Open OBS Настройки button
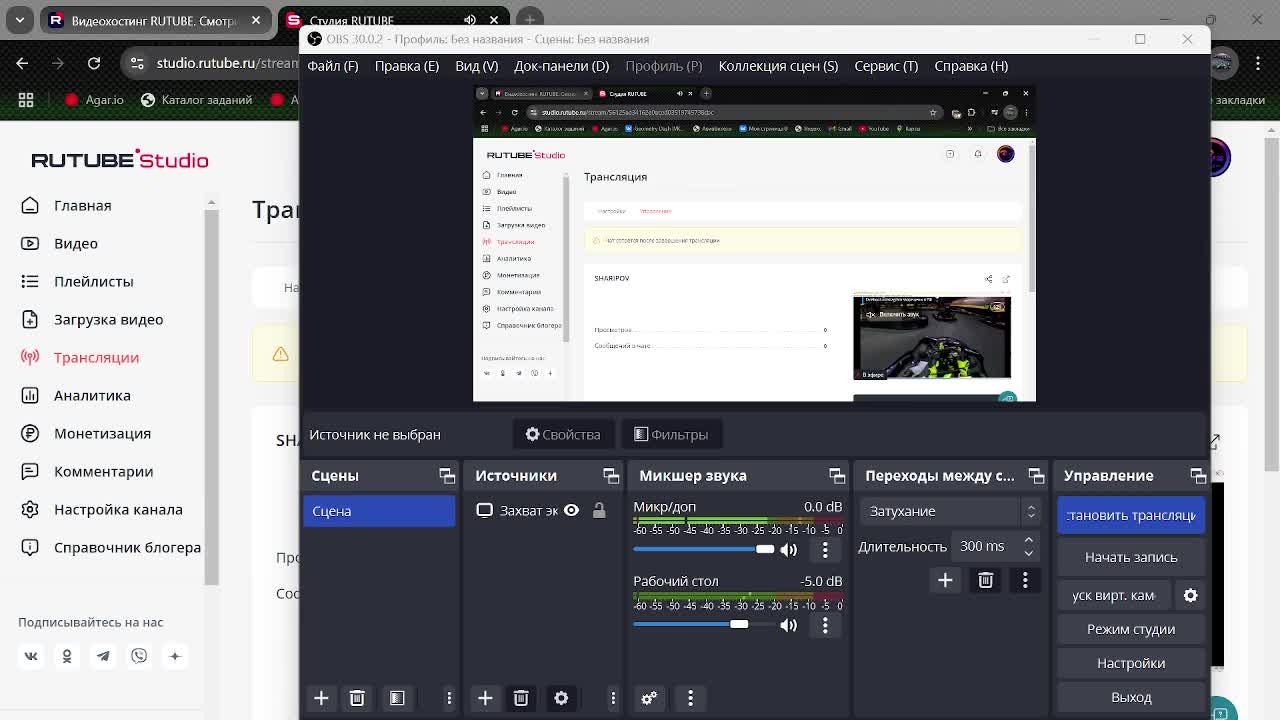Screen dimensions: 1280x720 [1131, 663]
